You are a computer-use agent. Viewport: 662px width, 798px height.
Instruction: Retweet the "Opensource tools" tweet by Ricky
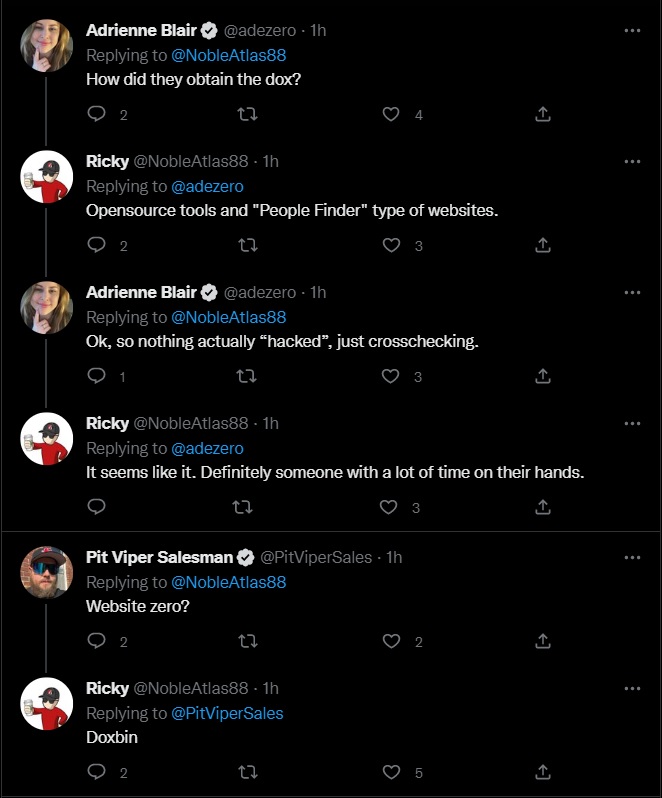[243, 245]
